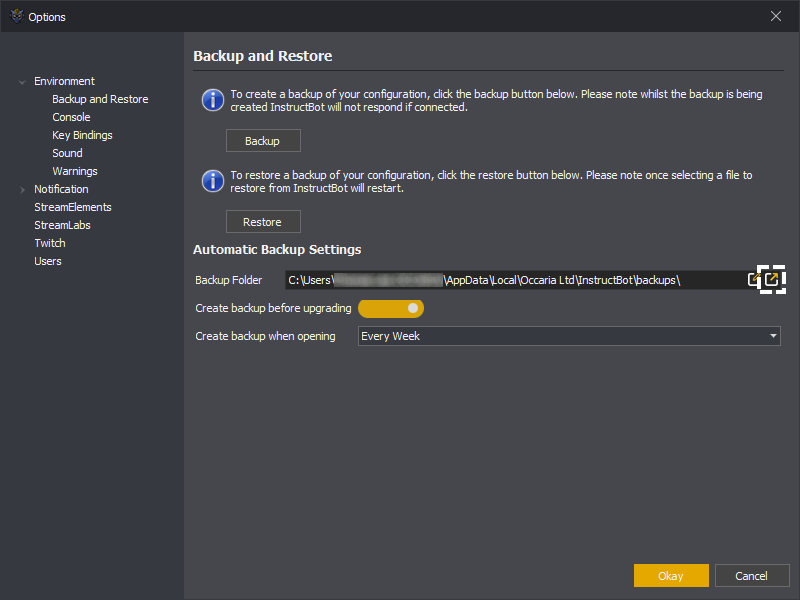Expand the Notification tree node
Screen dimensions: 800x600
(22, 190)
